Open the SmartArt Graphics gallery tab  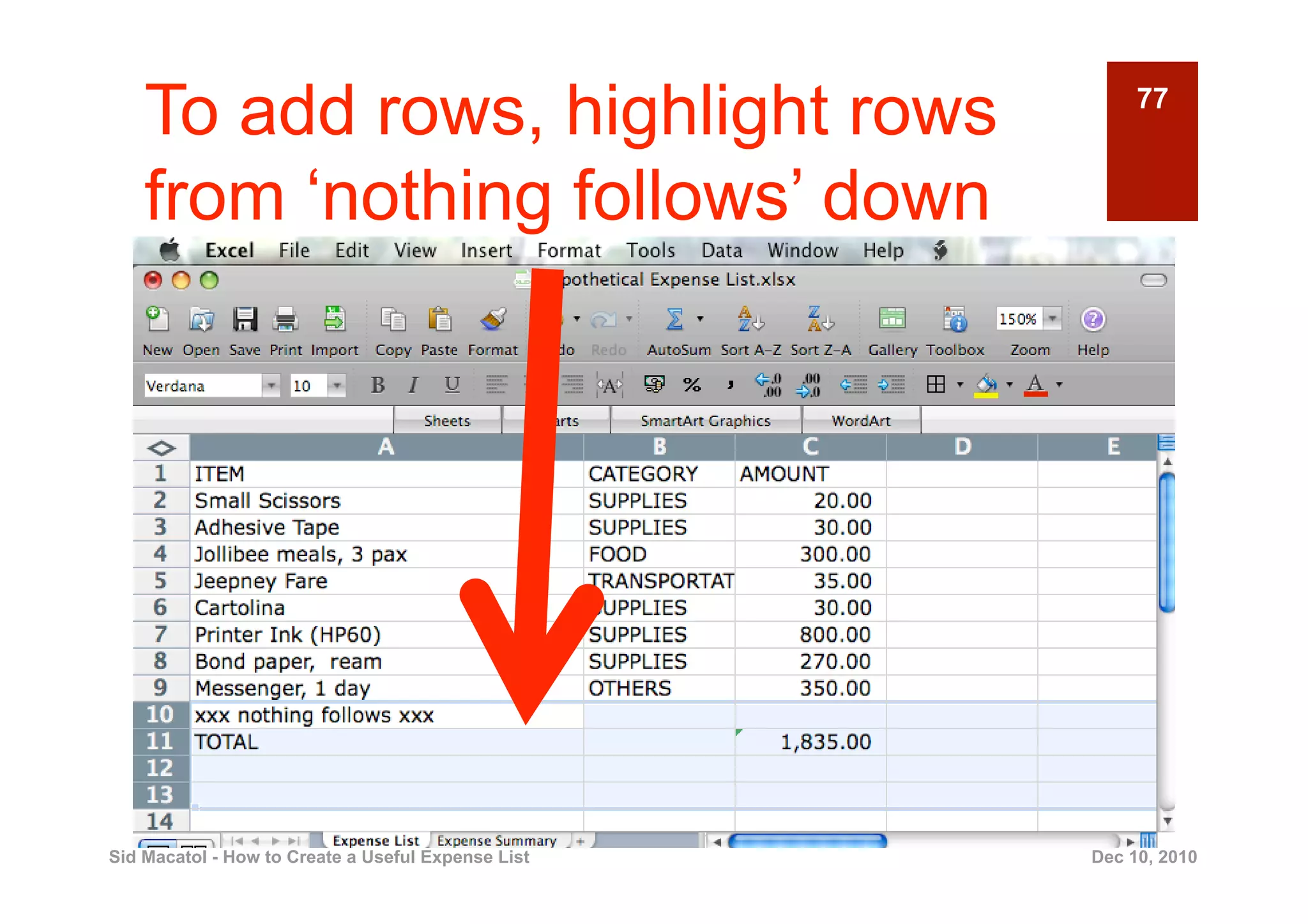pyautogui.click(x=706, y=421)
